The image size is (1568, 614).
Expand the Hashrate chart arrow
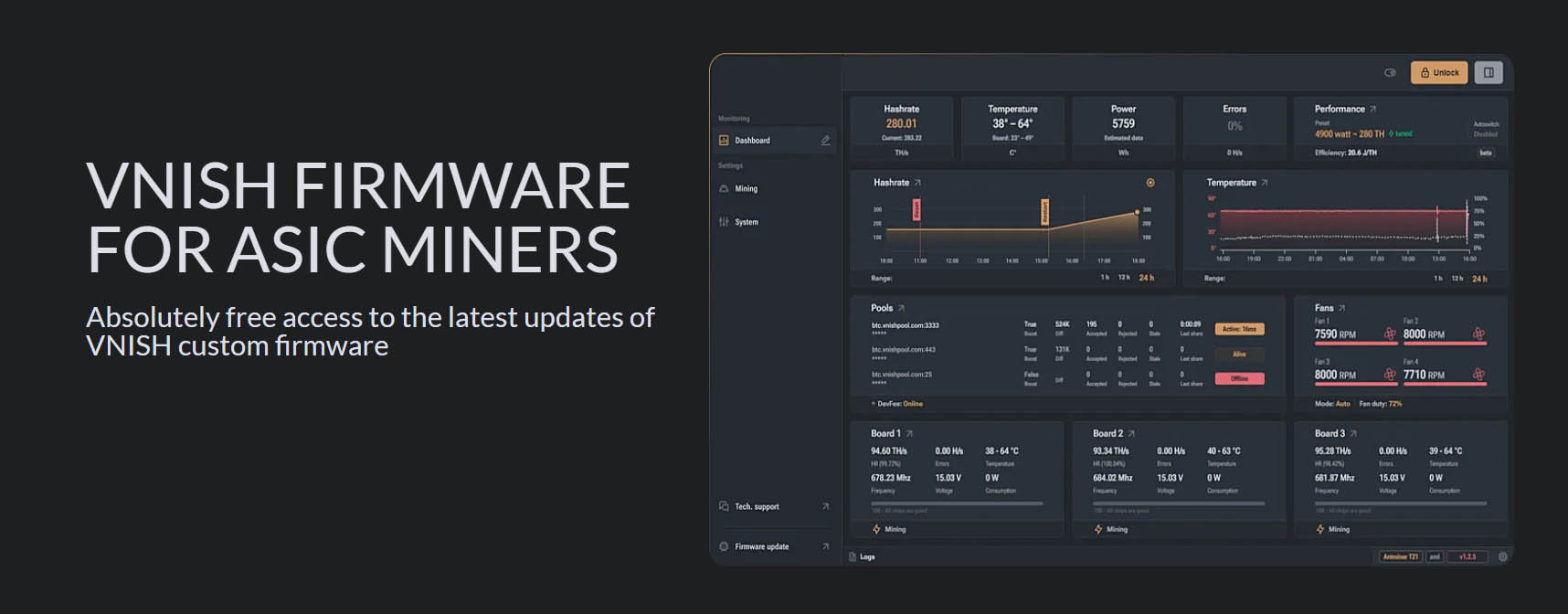tap(917, 183)
